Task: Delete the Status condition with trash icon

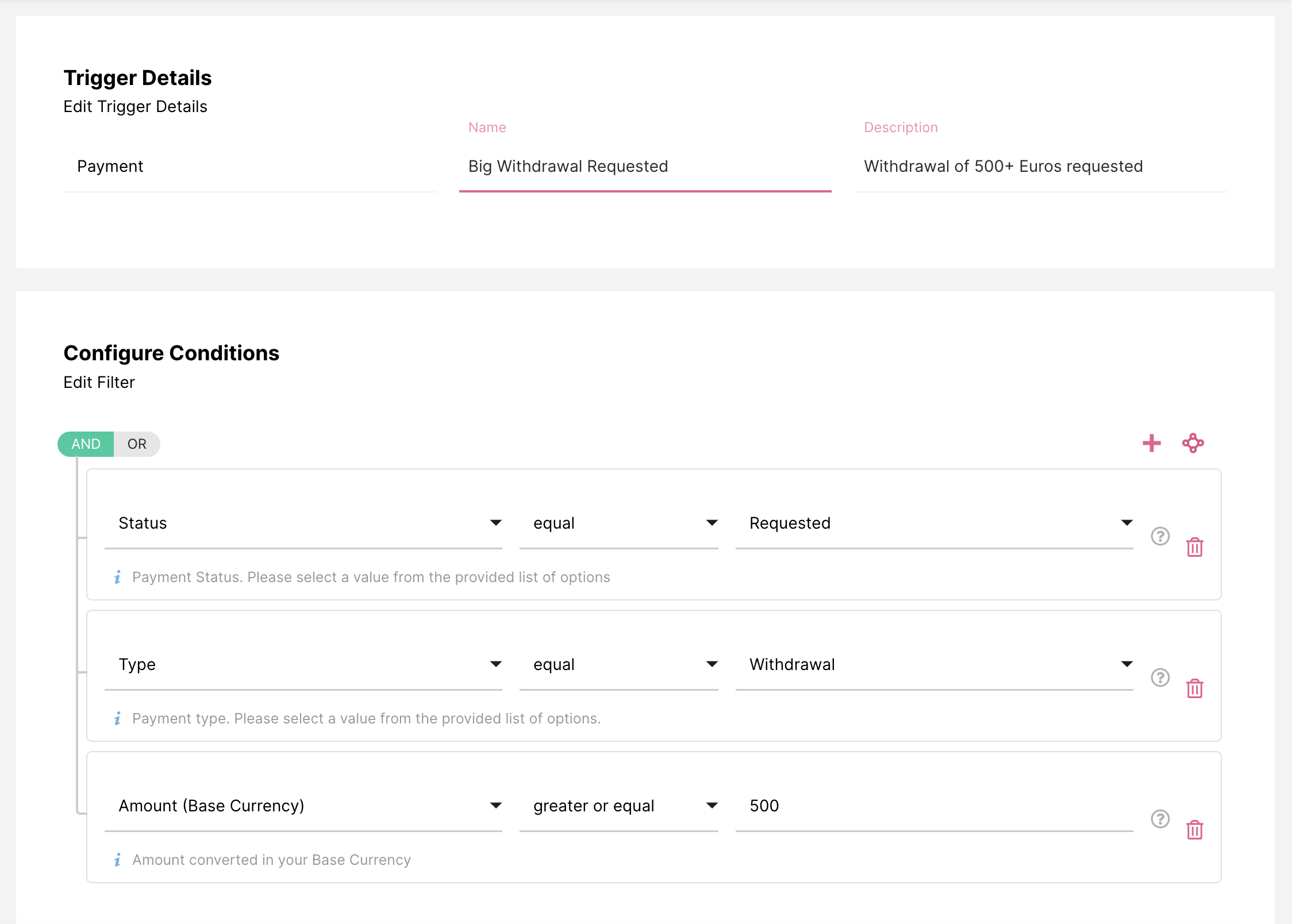Action: click(1194, 547)
